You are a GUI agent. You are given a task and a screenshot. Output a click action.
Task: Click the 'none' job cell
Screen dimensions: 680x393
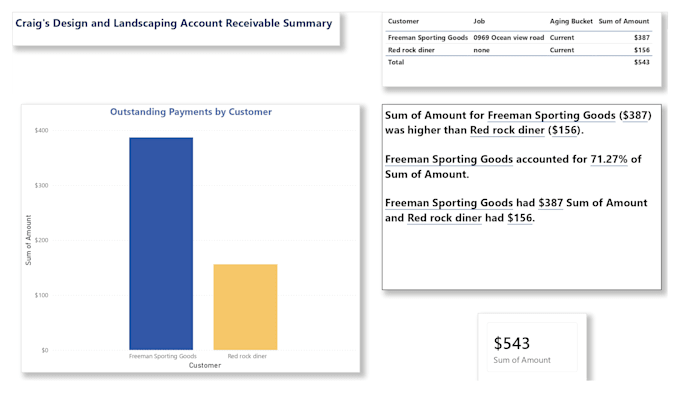481,50
